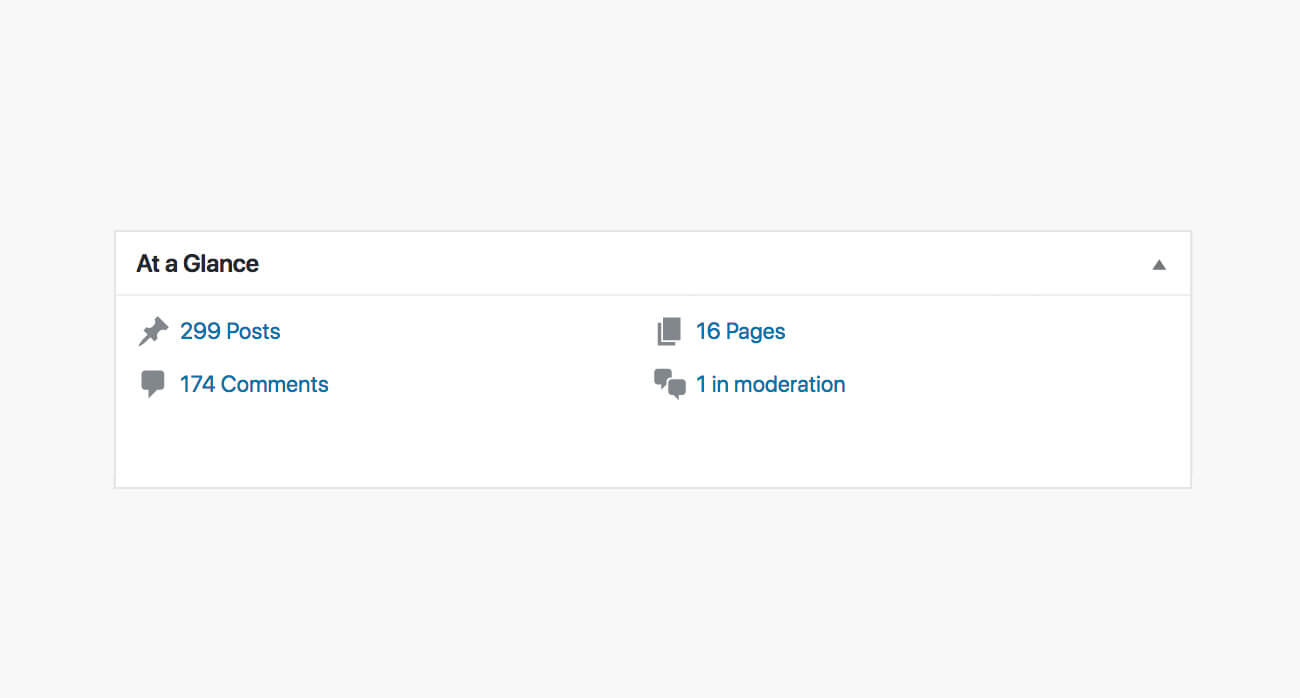Viewport: 1300px width, 698px height.
Task: Click the pushpin icon beside Posts
Action: tap(153, 332)
